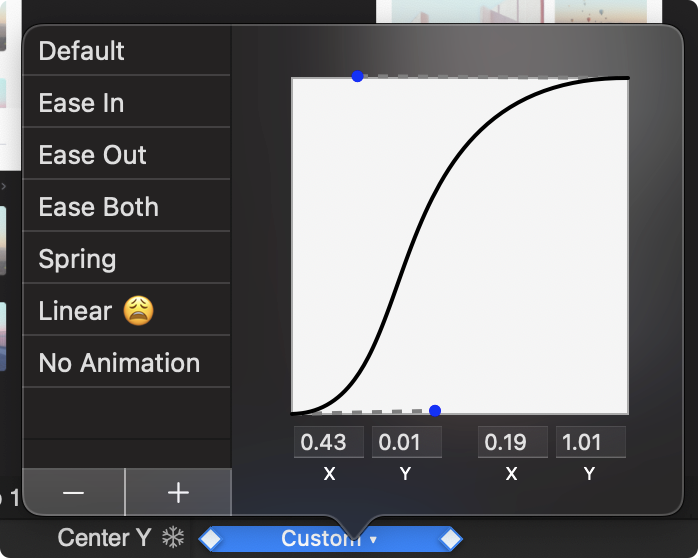Select the Default easing preset
Viewport: 698px width, 558px height.
point(127,51)
